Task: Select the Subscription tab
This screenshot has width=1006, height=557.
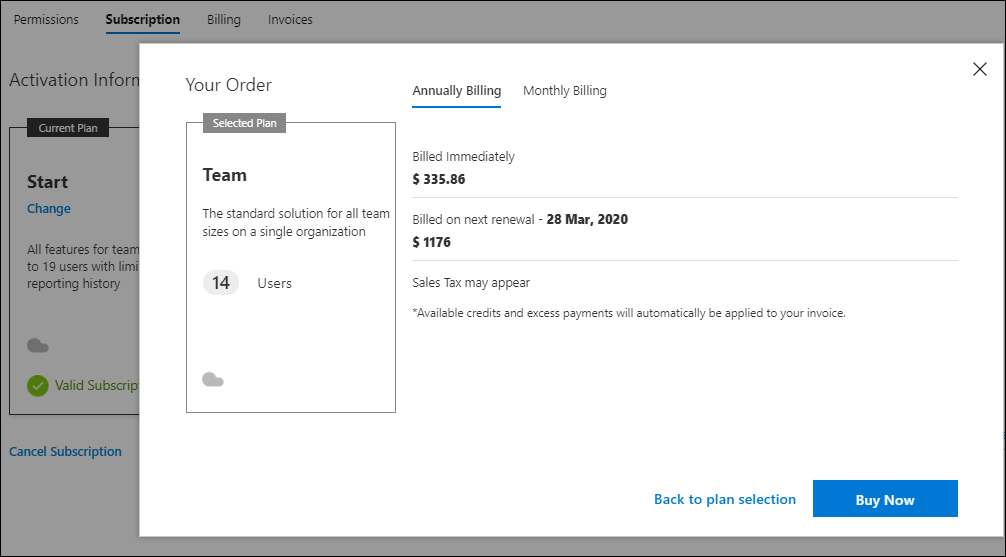Action: pyautogui.click(x=142, y=20)
